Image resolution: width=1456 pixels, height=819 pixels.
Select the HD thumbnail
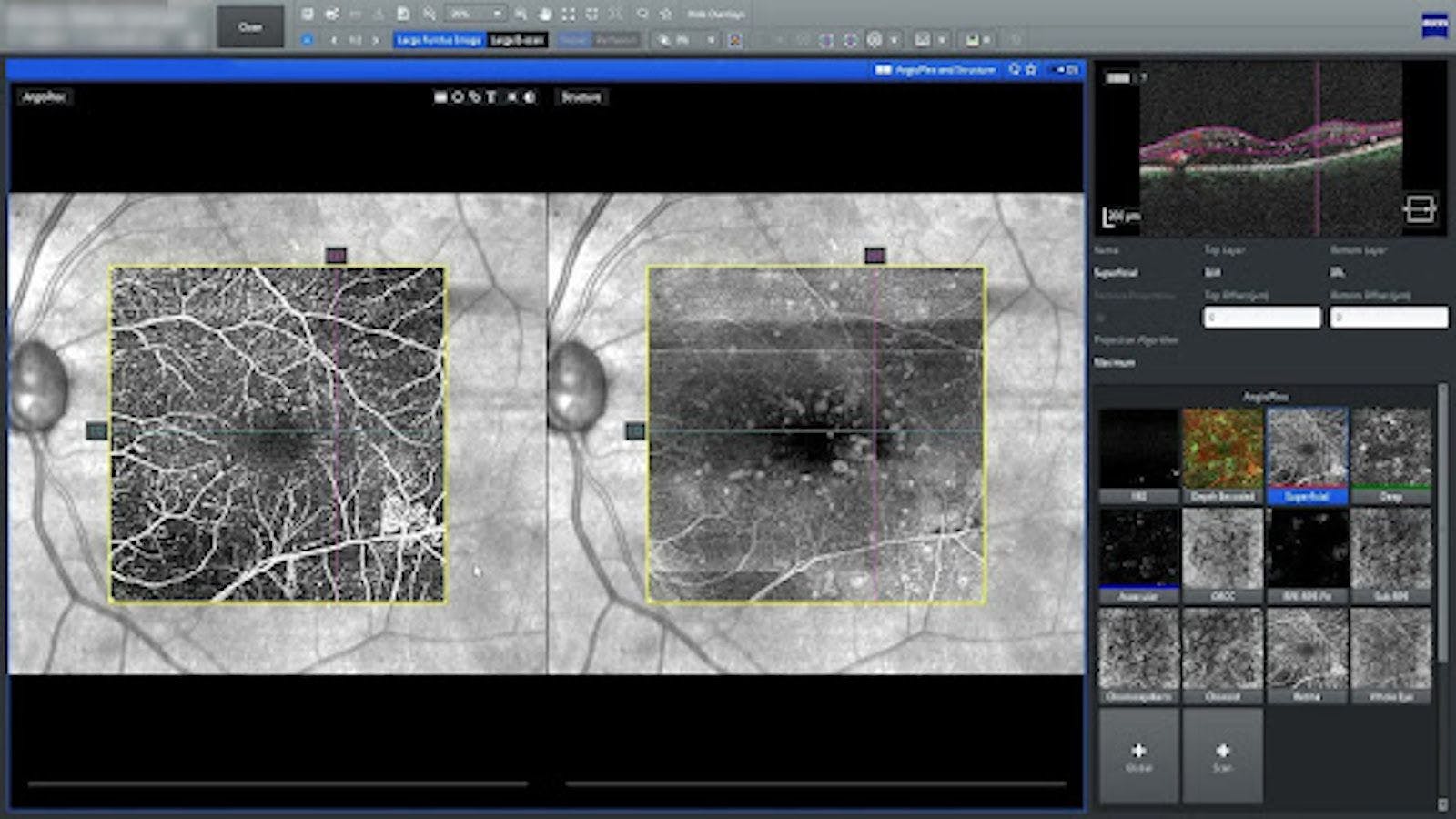coord(1138,455)
